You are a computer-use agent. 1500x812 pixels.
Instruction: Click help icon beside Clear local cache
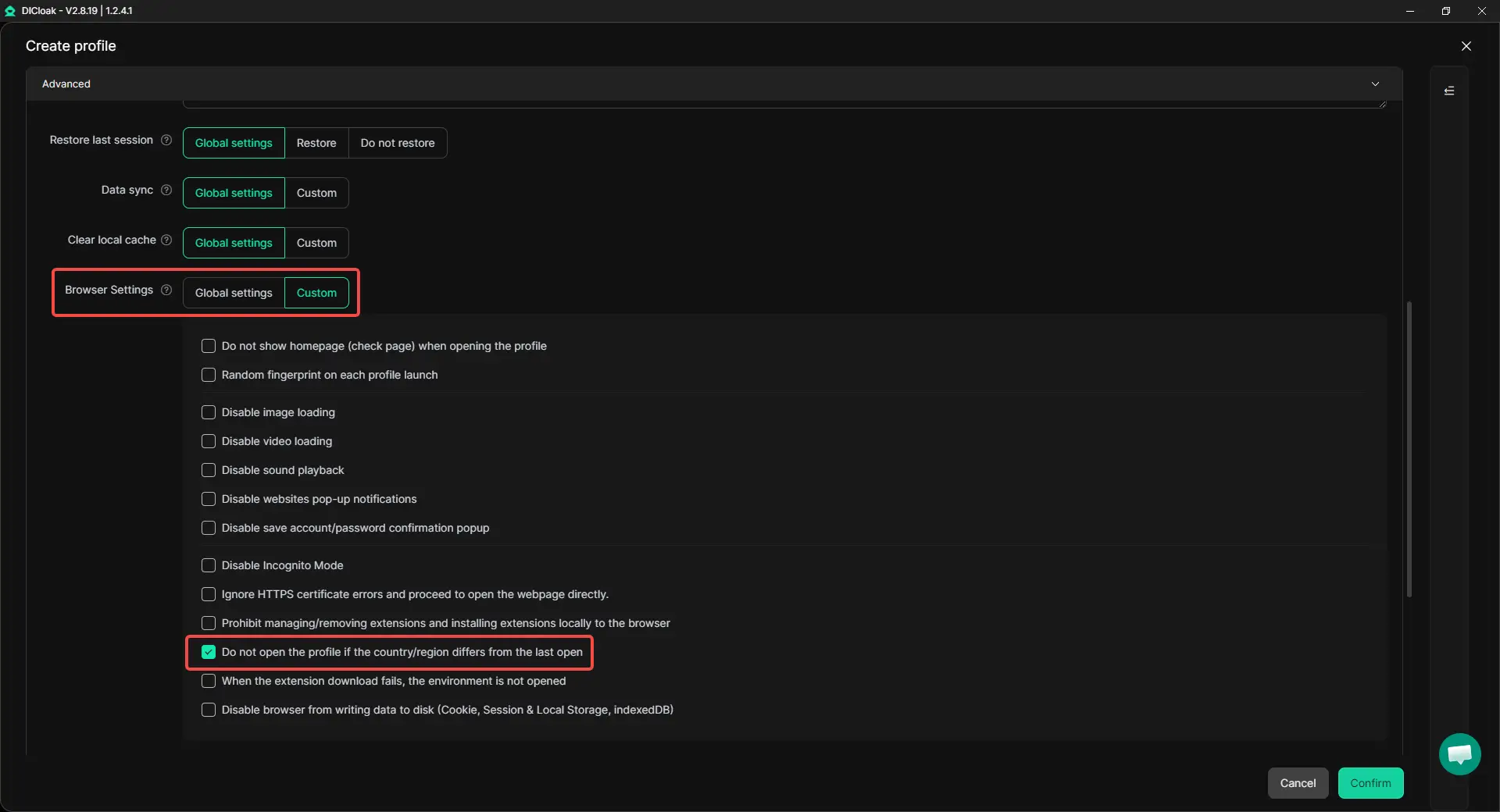(x=166, y=240)
